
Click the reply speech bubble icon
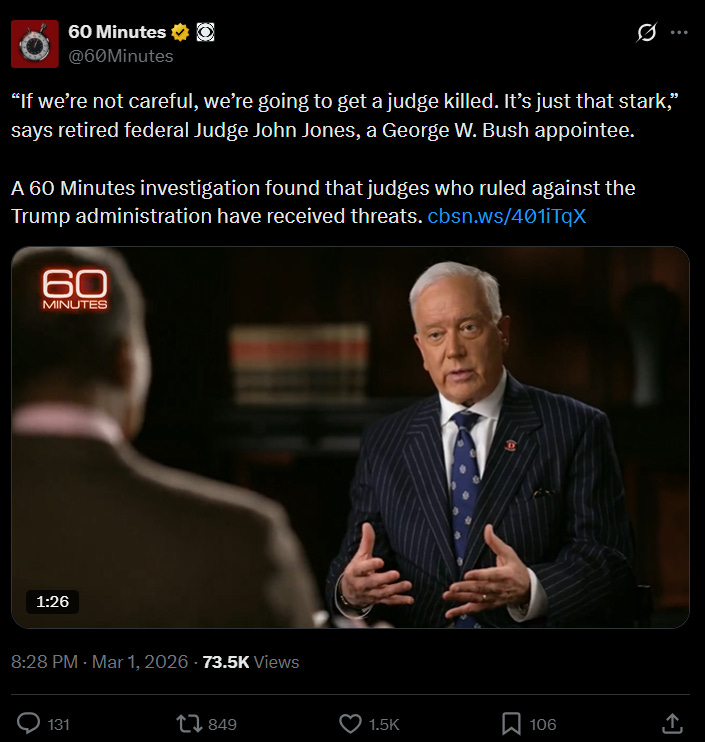click(x=28, y=724)
